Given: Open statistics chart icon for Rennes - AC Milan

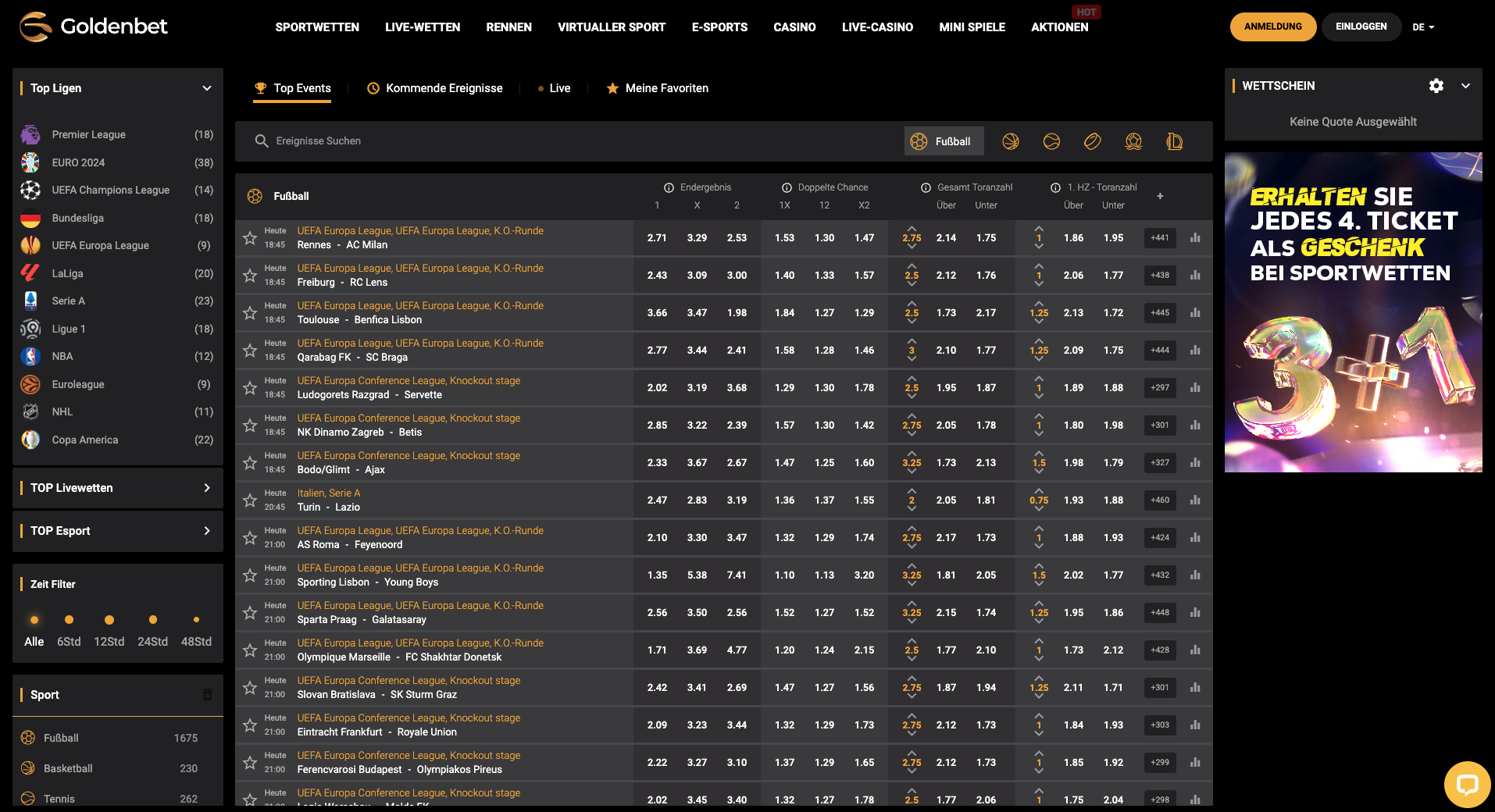Looking at the screenshot, I should coord(1195,237).
